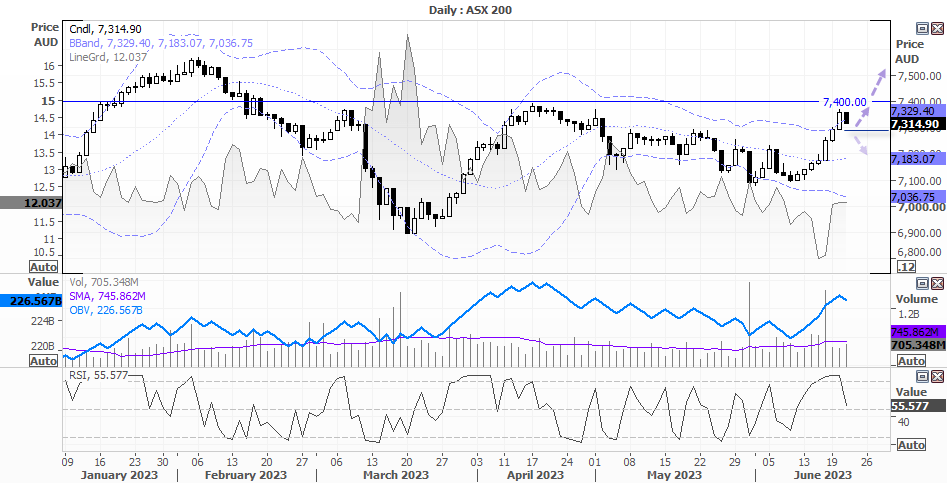The height and width of the screenshot is (483, 947).
Task: Maximize the RSI Value pane
Action: (x=922, y=376)
